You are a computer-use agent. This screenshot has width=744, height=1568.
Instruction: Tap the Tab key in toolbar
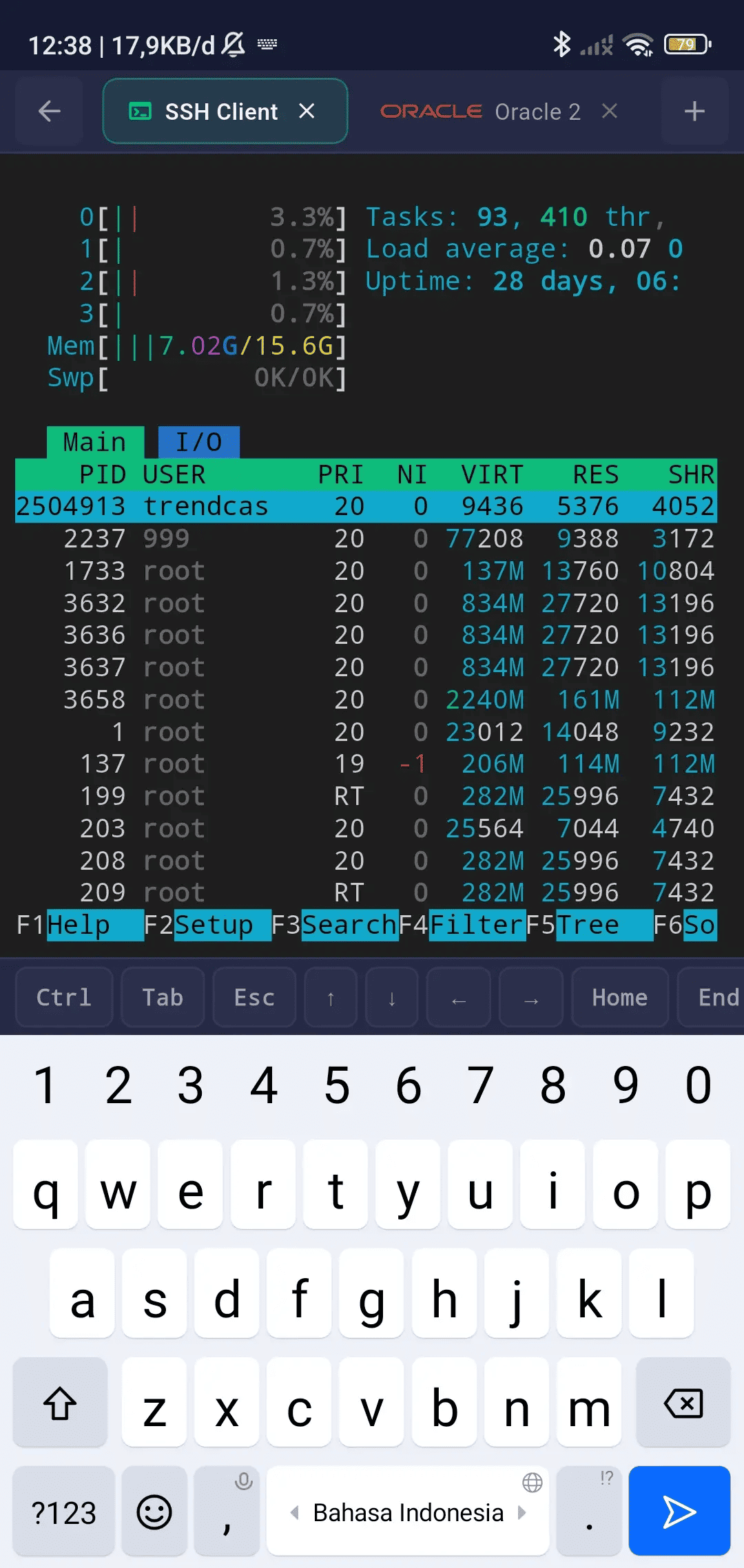(x=163, y=997)
